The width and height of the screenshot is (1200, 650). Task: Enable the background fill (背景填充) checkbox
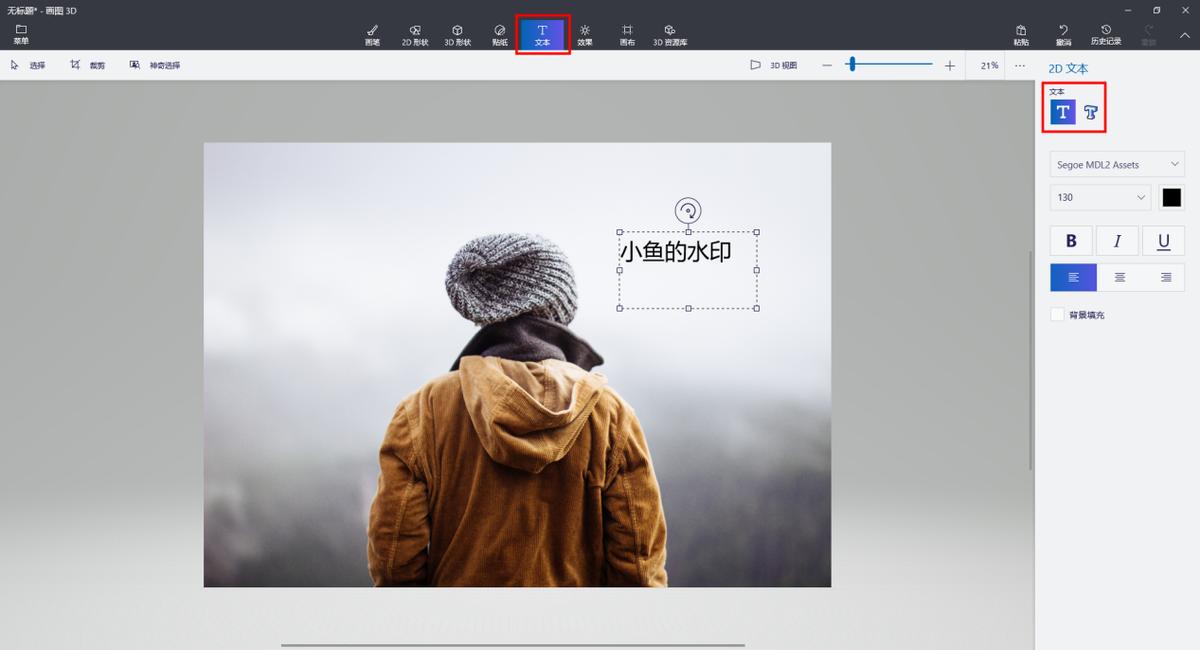(1057, 315)
